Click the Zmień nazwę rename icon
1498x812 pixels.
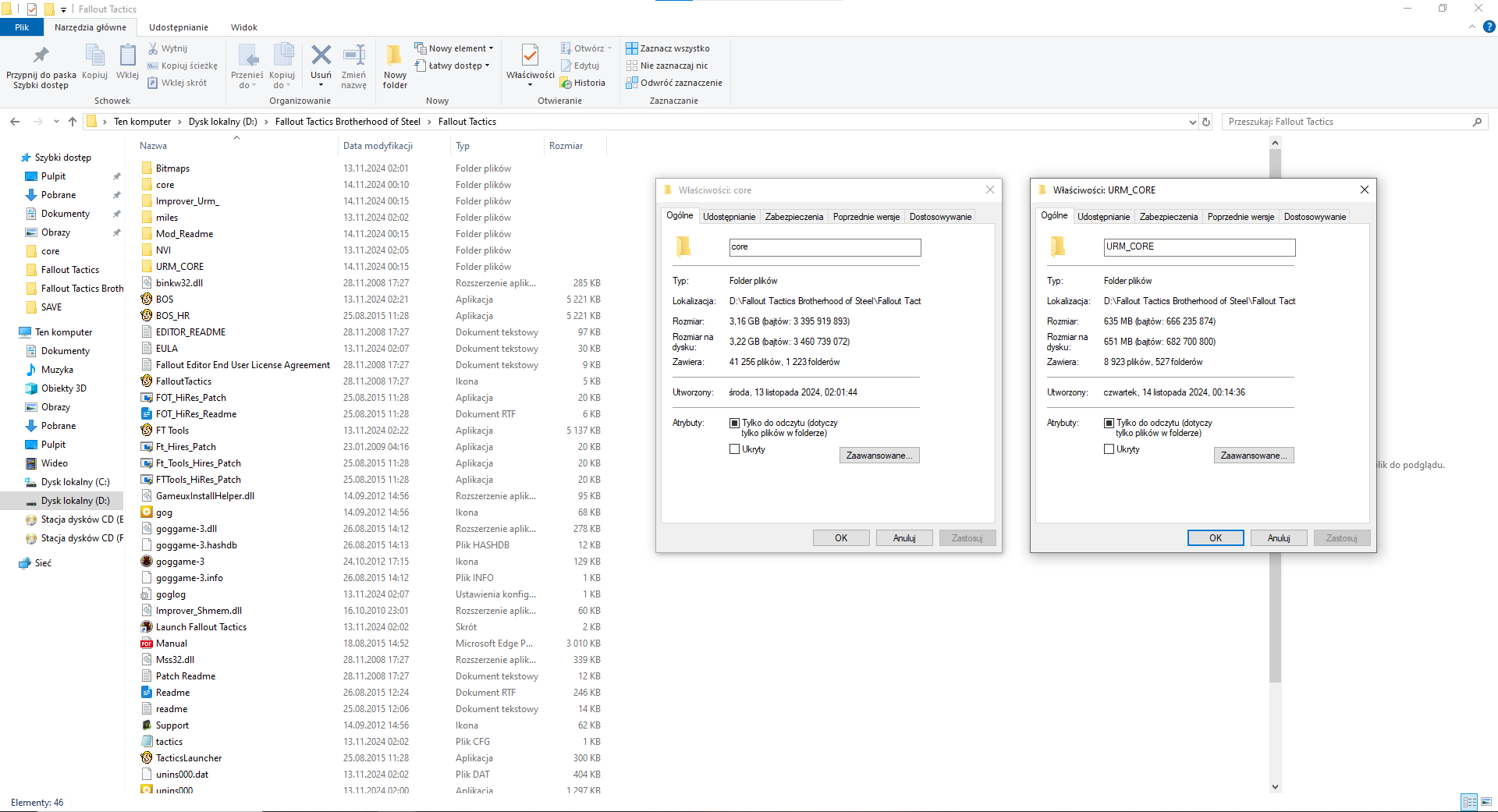[x=354, y=55]
